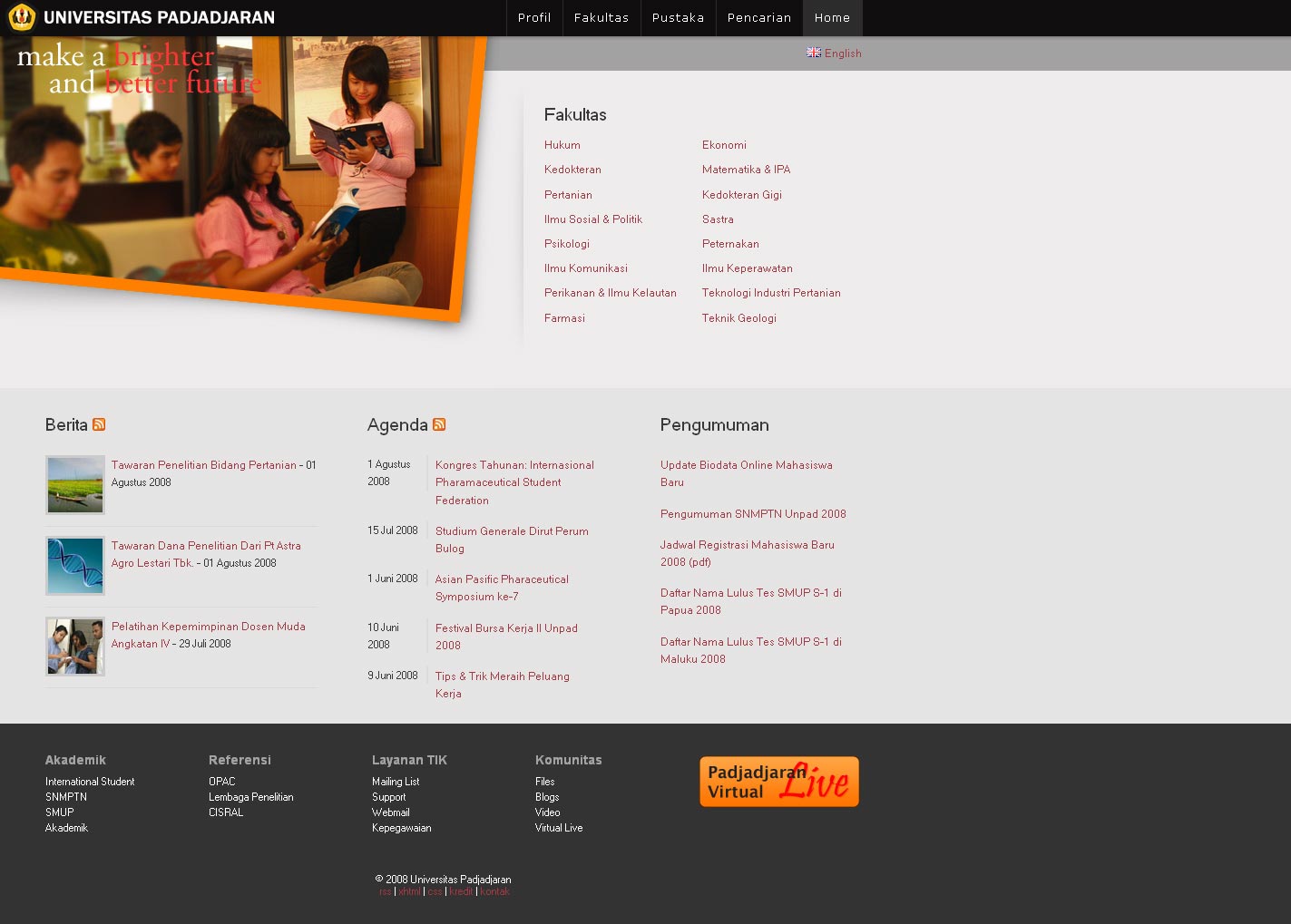Go to International Student footer link
1291x924 pixels.
coord(90,782)
